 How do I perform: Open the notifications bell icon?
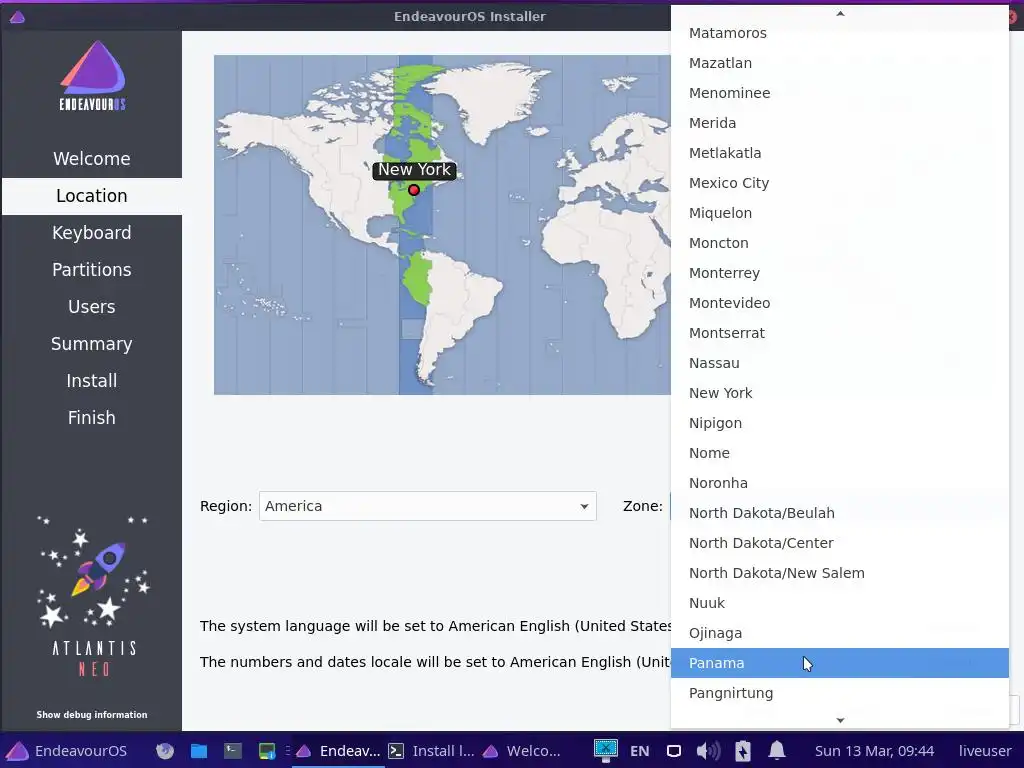776,751
